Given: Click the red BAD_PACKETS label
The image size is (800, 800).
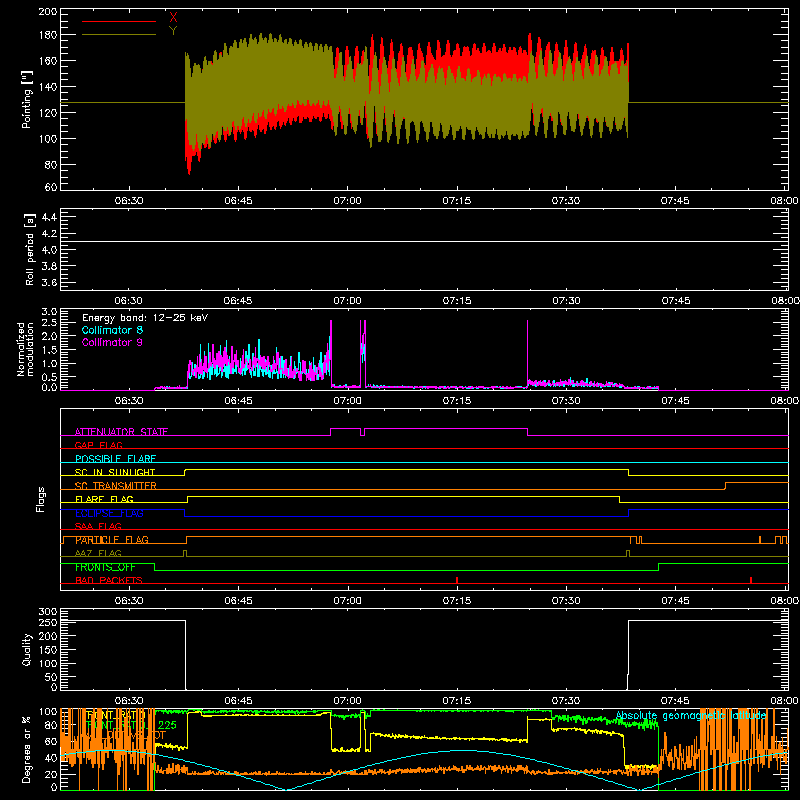Looking at the screenshot, I should pyautogui.click(x=109, y=580).
